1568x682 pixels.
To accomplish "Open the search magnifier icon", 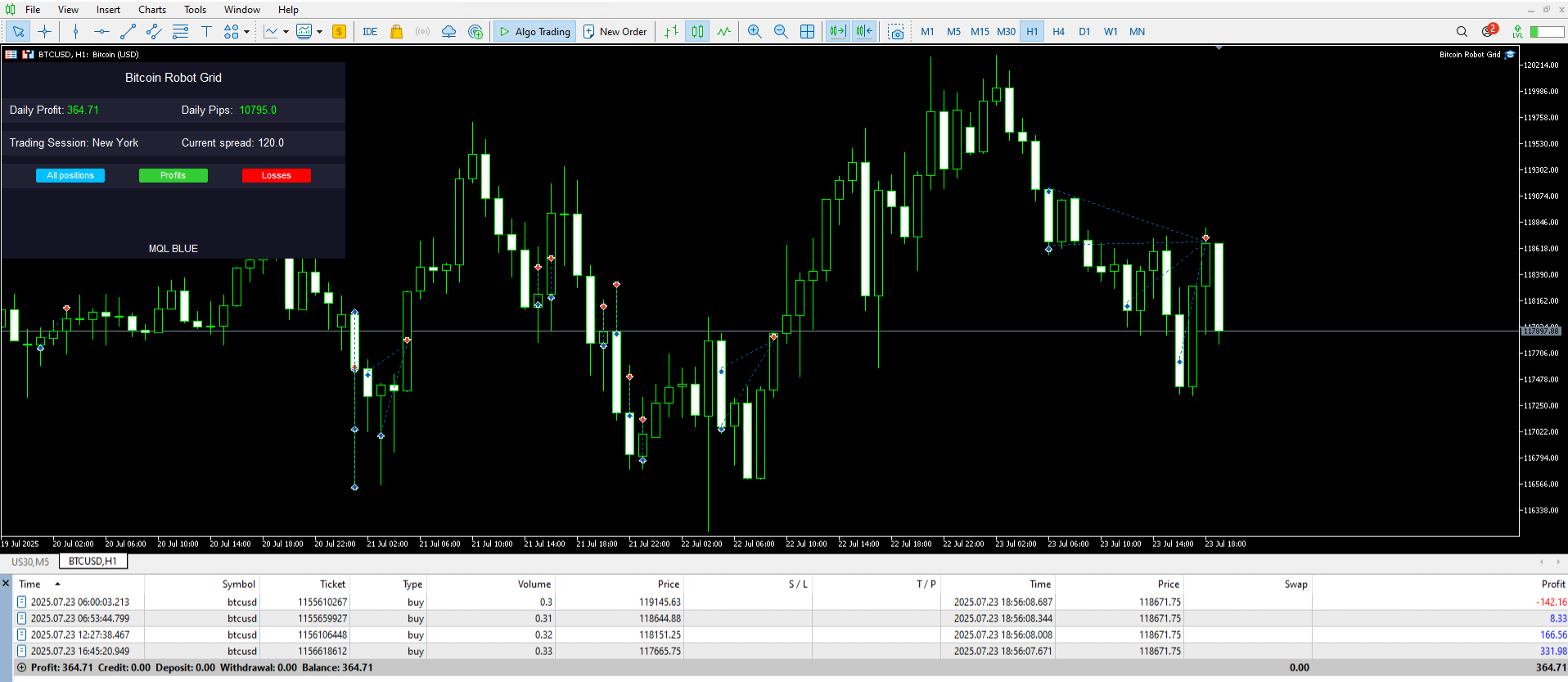I will point(1462,32).
